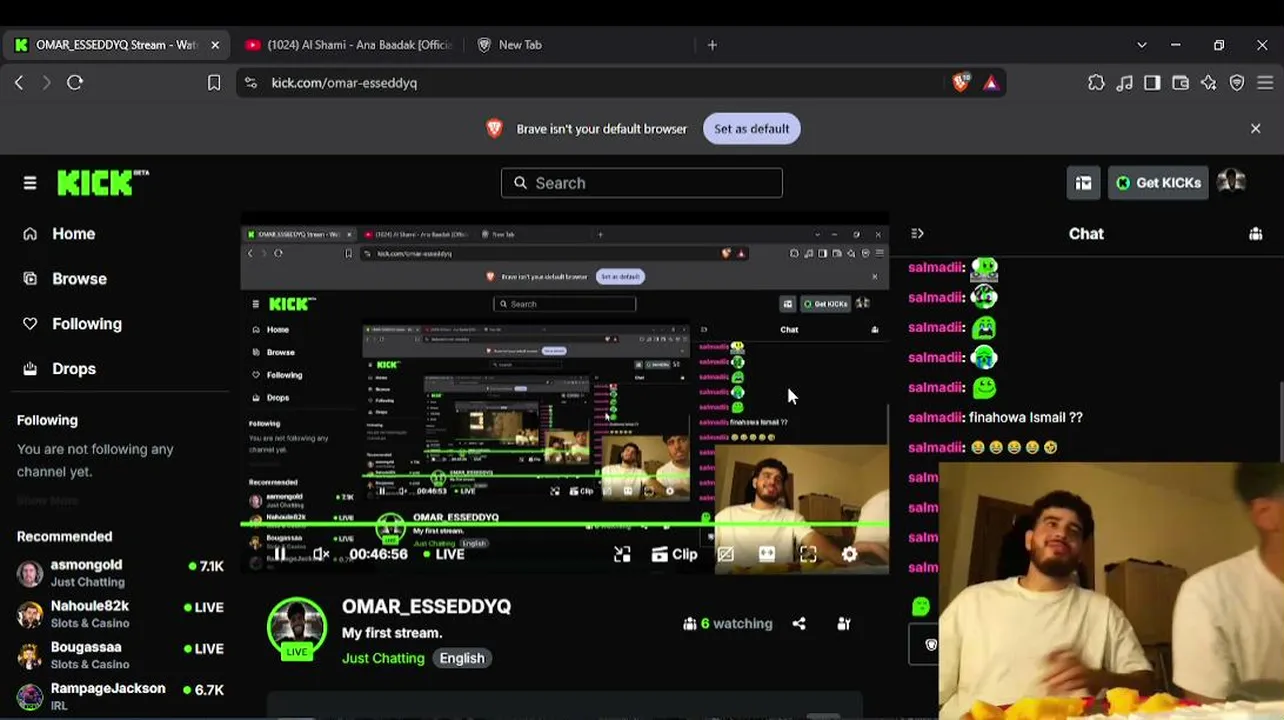1284x720 pixels.
Task: Toggle theatre mode in player
Action: click(767, 554)
